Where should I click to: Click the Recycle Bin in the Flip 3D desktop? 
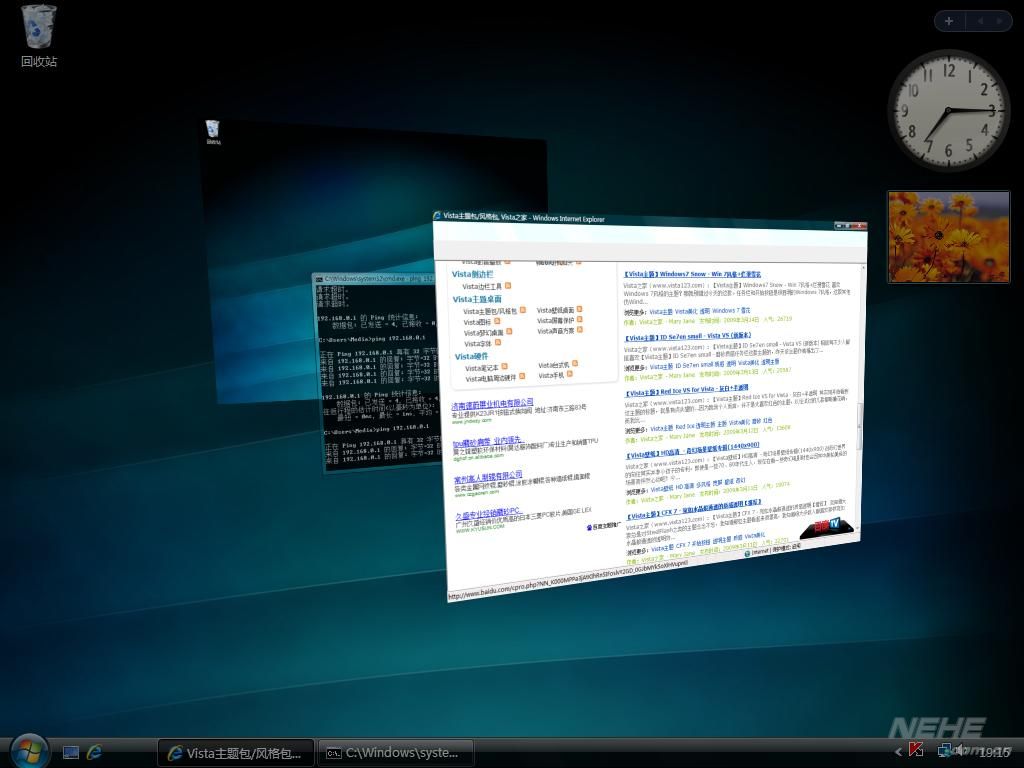[x=213, y=132]
